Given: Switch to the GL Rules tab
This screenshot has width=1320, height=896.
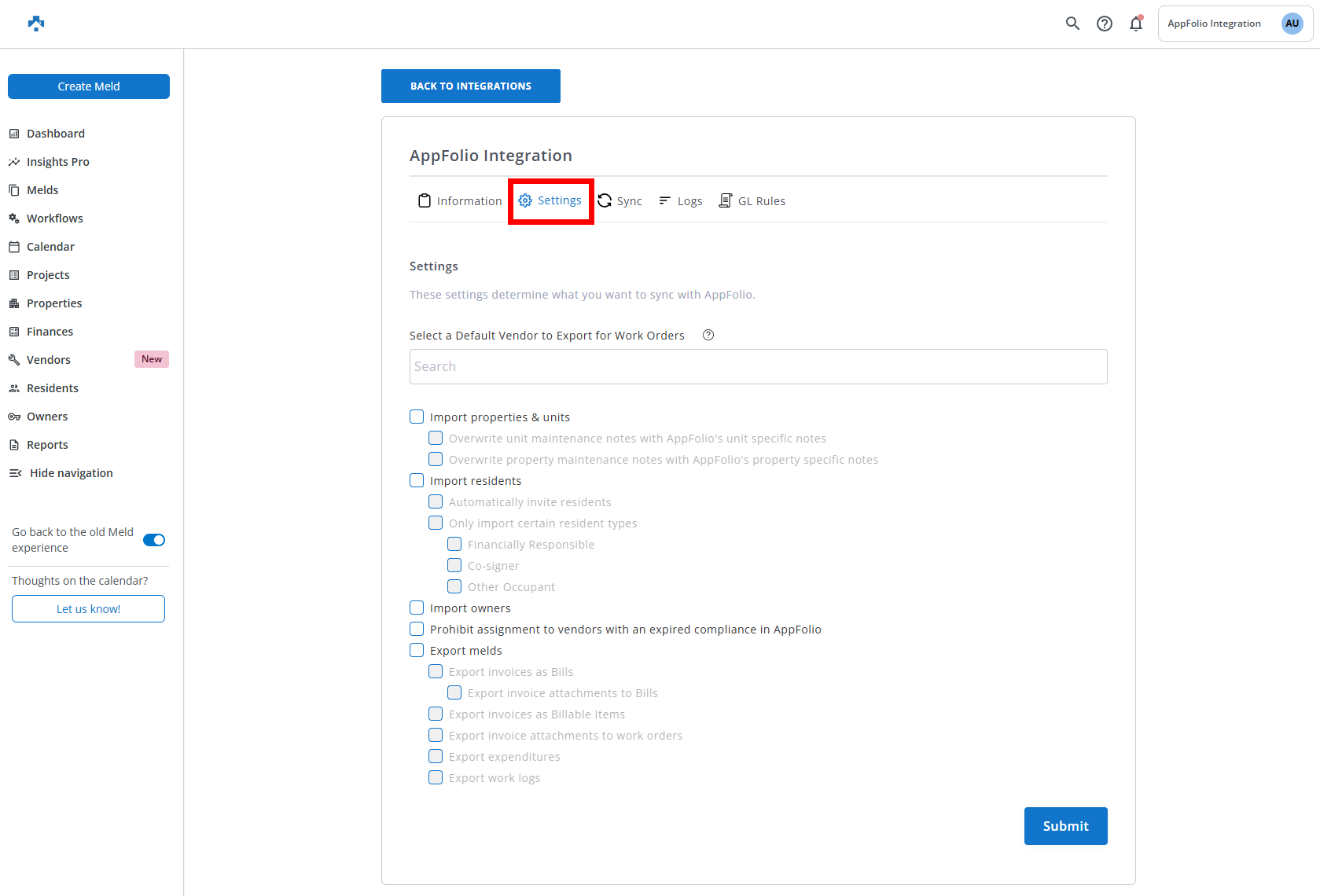Looking at the screenshot, I should pyautogui.click(x=752, y=201).
